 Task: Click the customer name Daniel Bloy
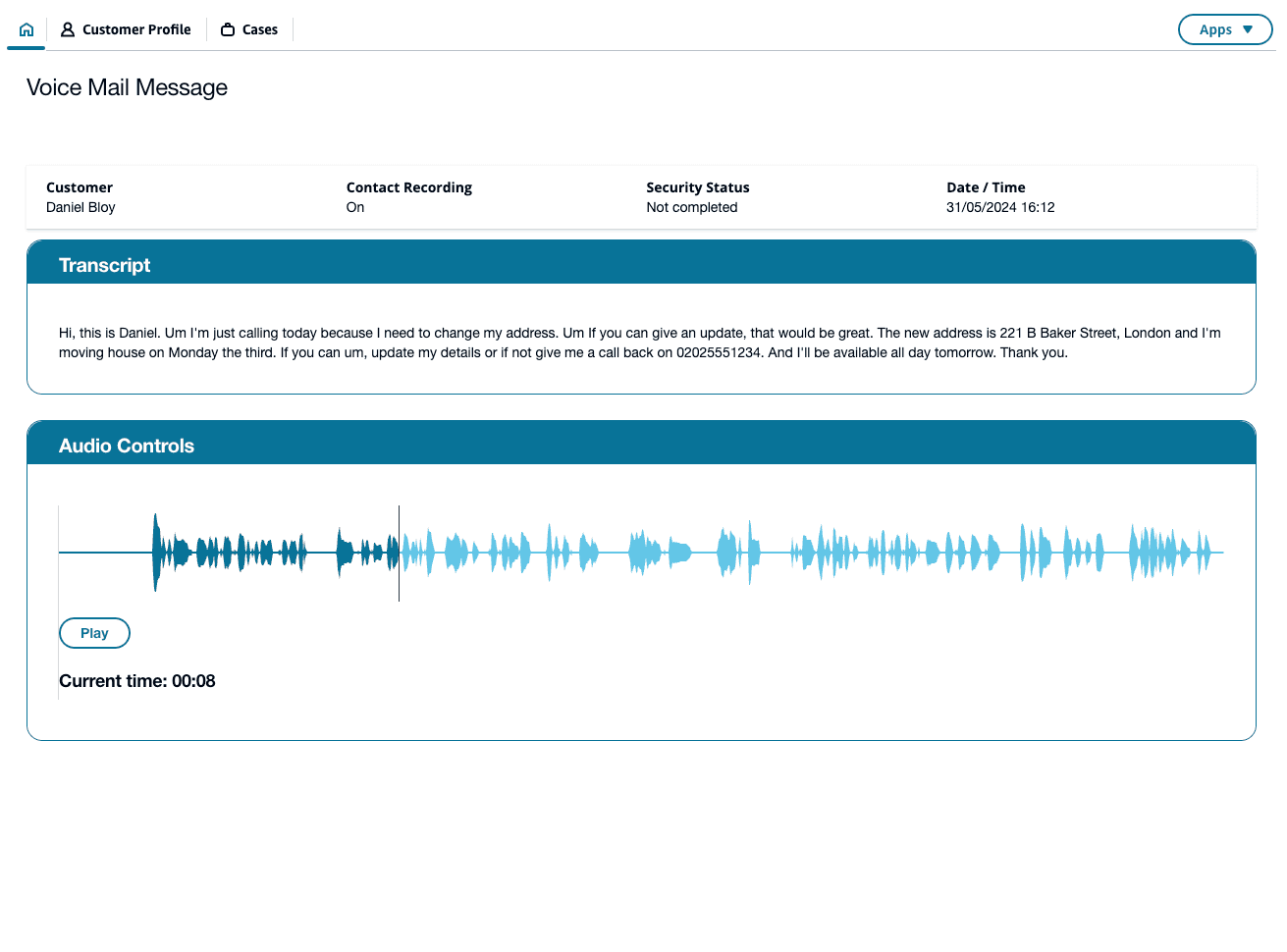point(80,207)
